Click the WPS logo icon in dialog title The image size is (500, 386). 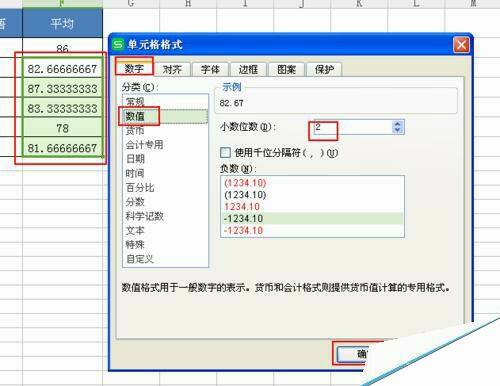click(118, 44)
